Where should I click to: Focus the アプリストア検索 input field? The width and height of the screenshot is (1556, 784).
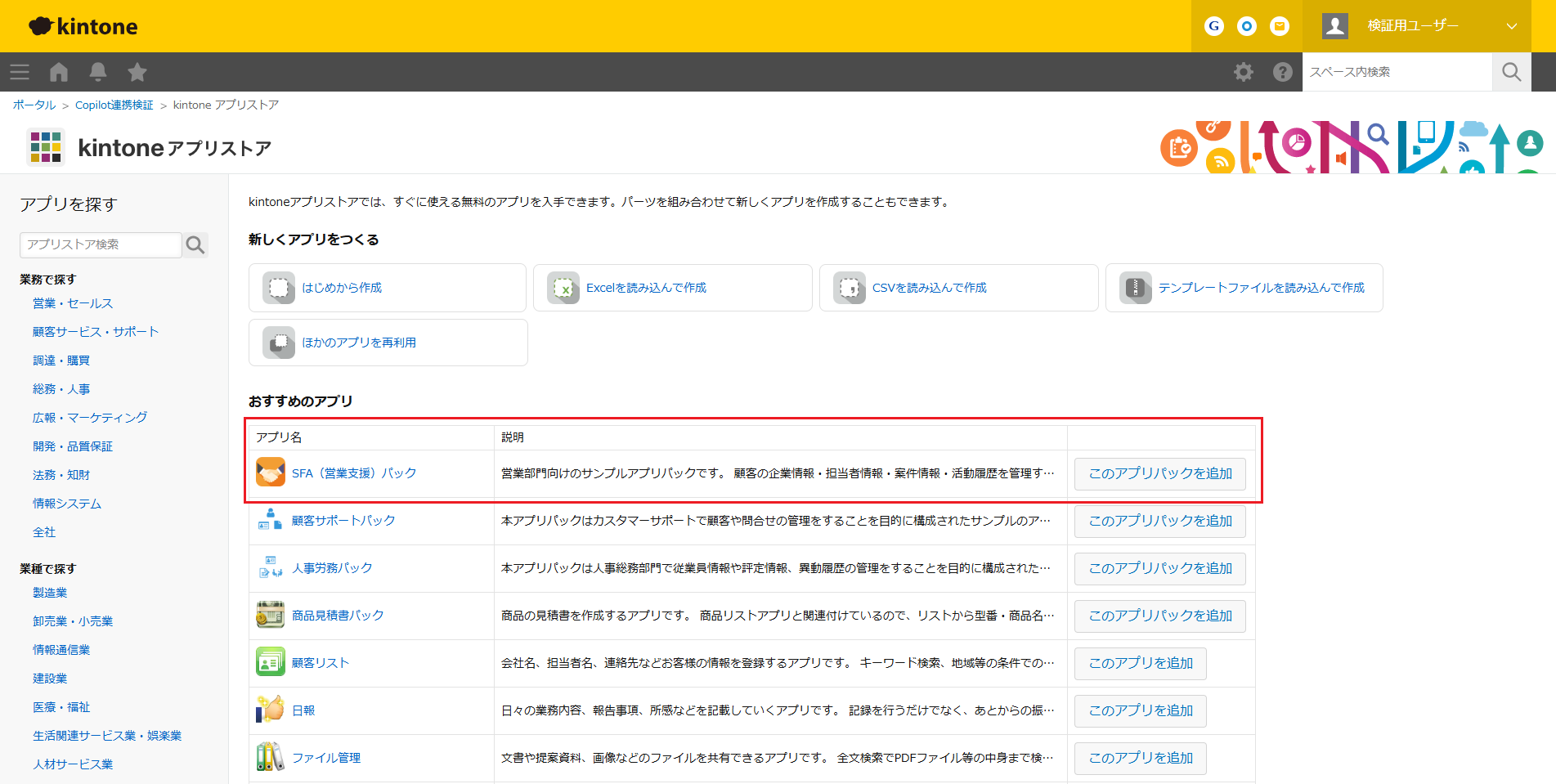pos(101,244)
